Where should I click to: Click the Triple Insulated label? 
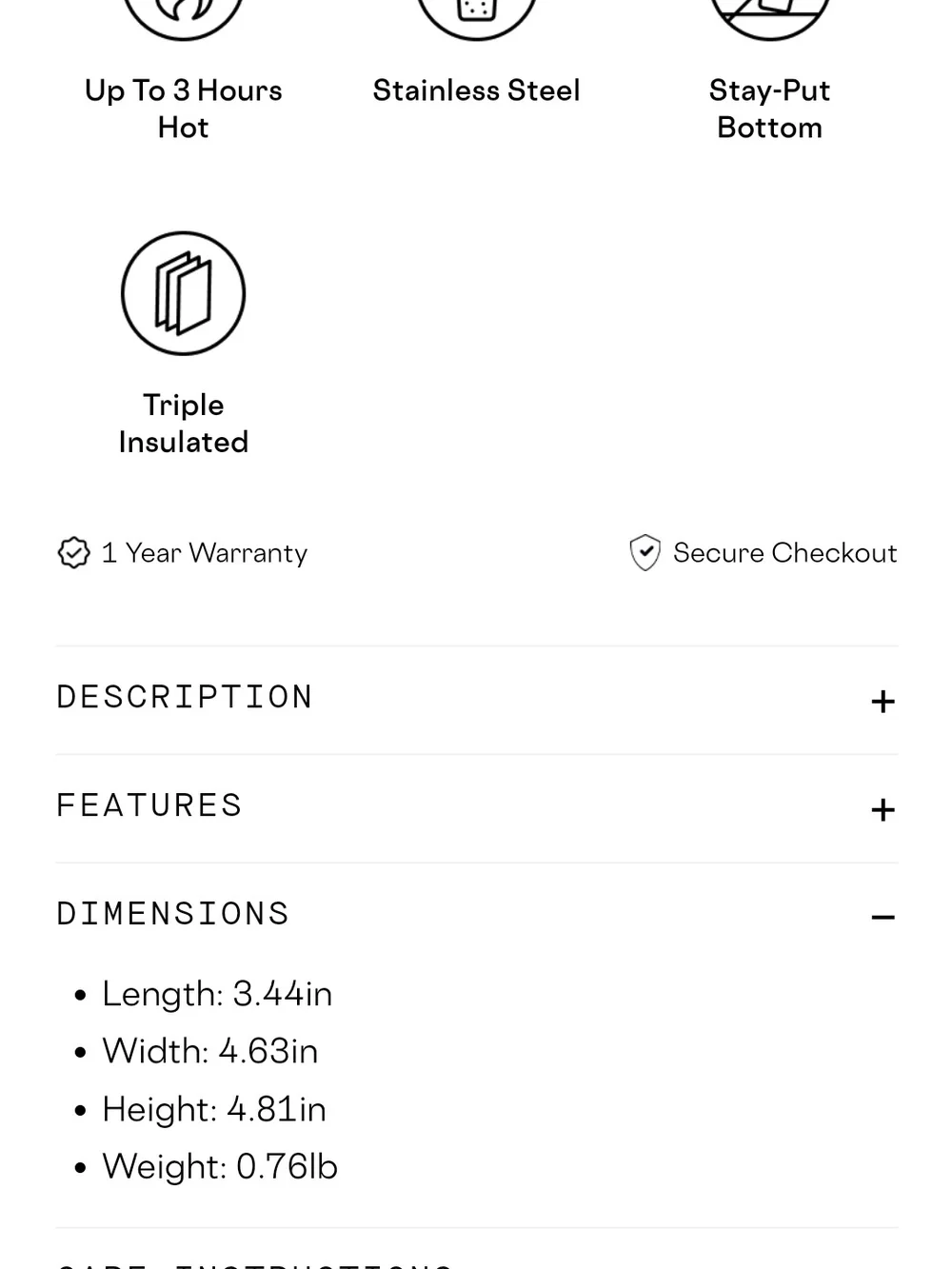[x=184, y=424]
